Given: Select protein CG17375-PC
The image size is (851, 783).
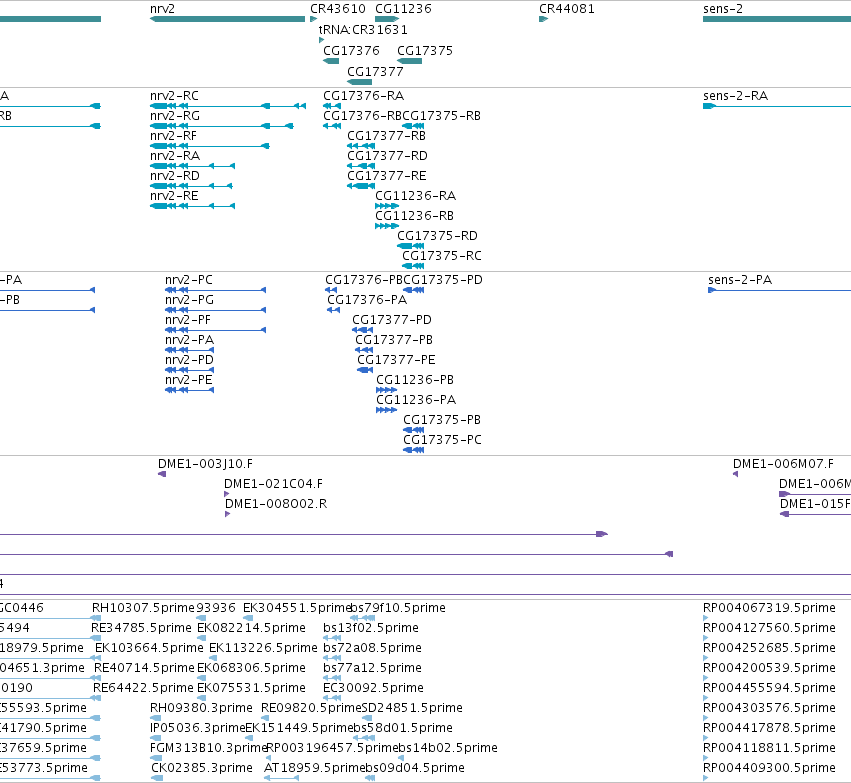Looking at the screenshot, I should (442, 441).
